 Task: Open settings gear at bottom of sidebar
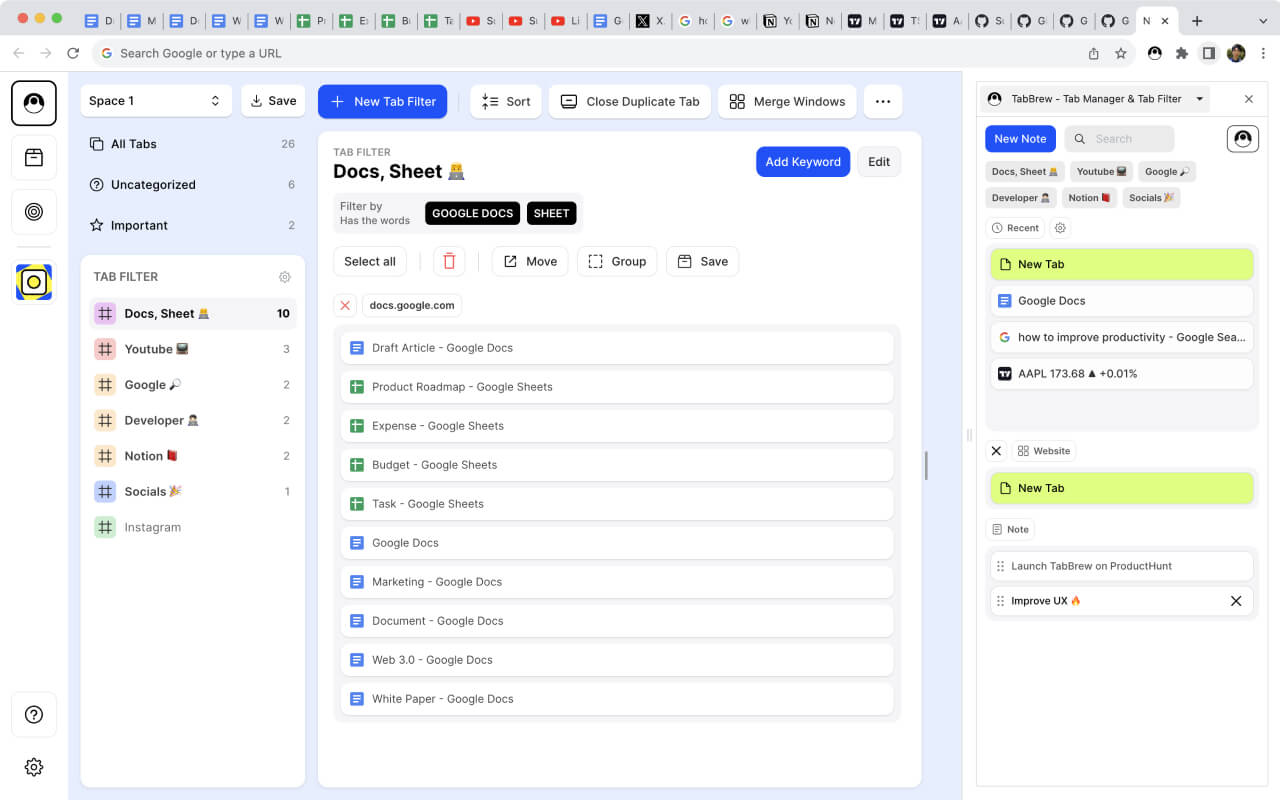pyautogui.click(x=33, y=767)
